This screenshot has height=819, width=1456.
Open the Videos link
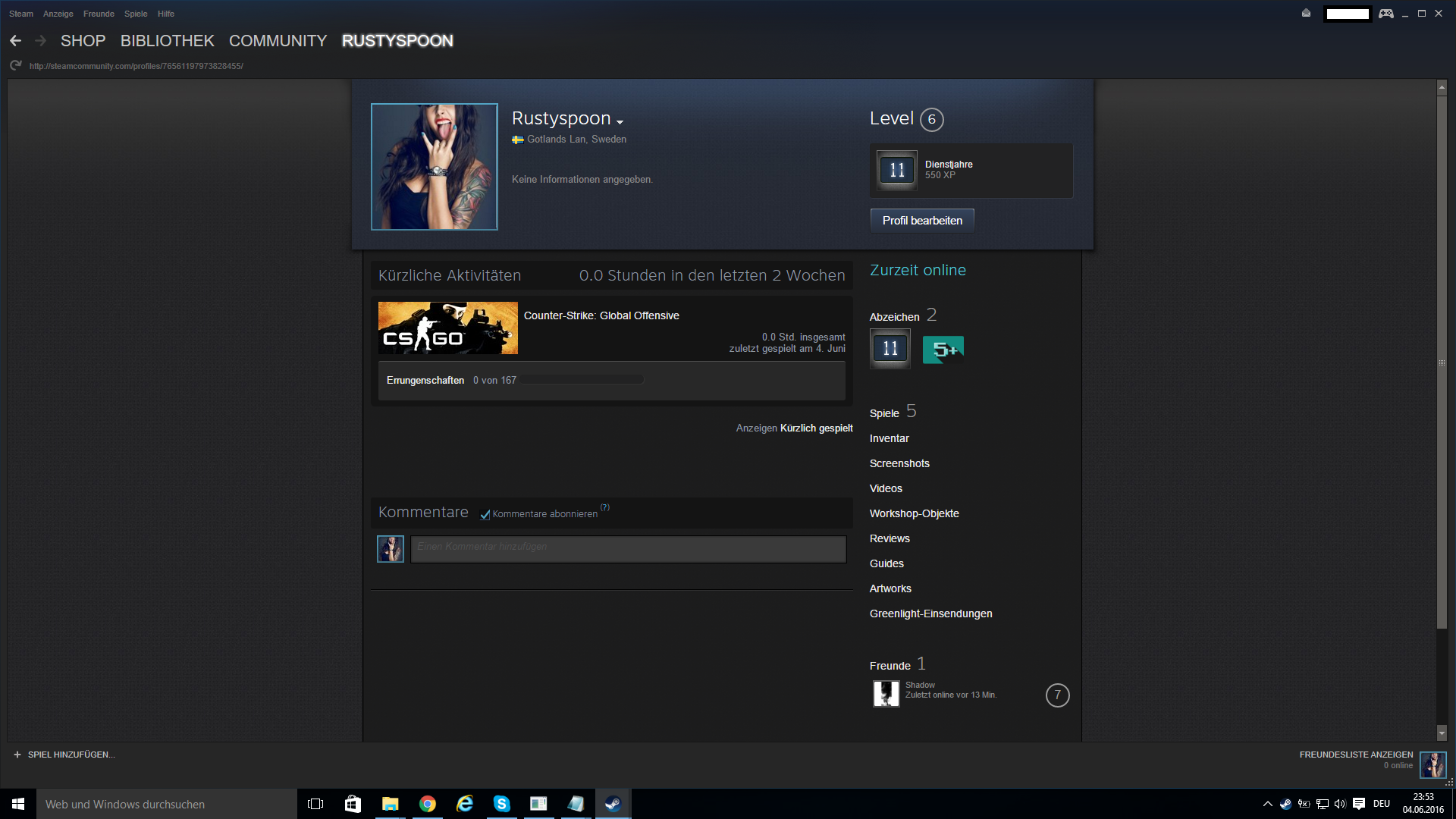[x=886, y=488]
